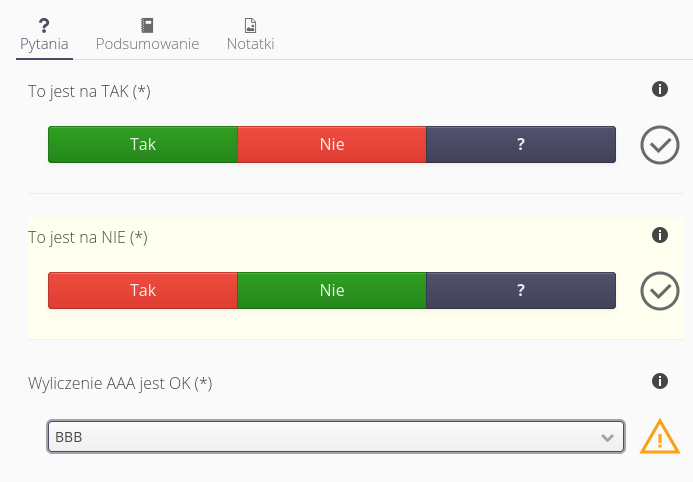Open info for the 'To jest na TAK' question
This screenshot has width=693, height=482.
point(659,90)
